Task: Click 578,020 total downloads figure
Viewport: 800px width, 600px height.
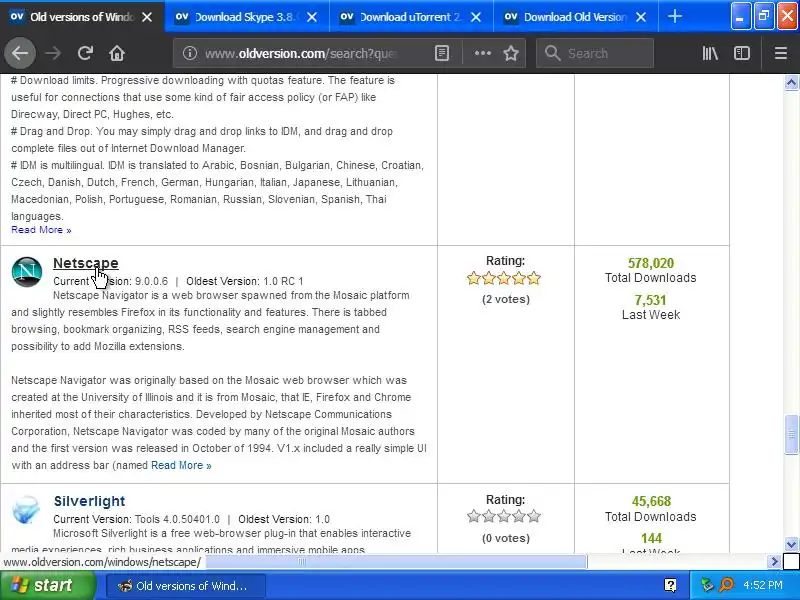Action: point(651,263)
